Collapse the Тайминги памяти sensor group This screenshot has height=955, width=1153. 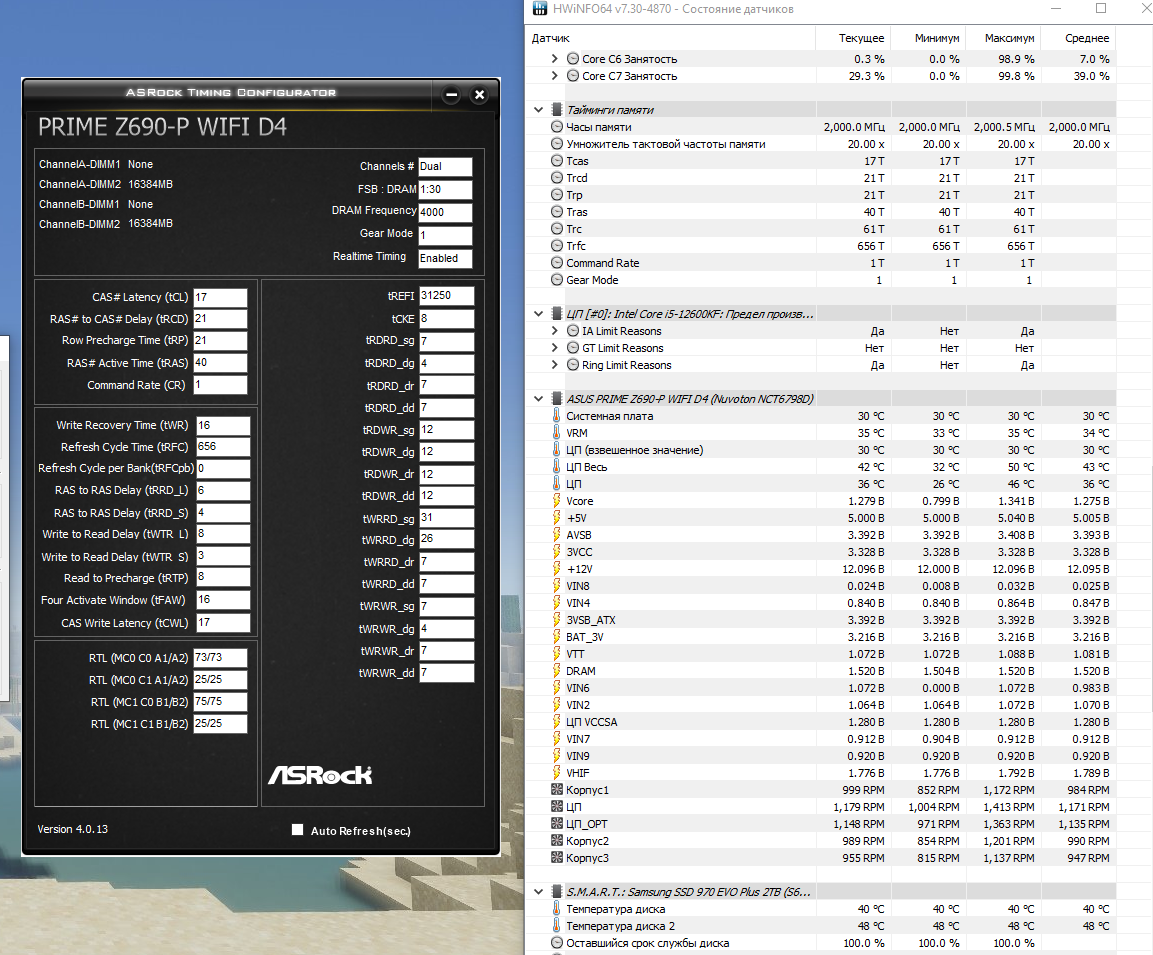[538, 110]
